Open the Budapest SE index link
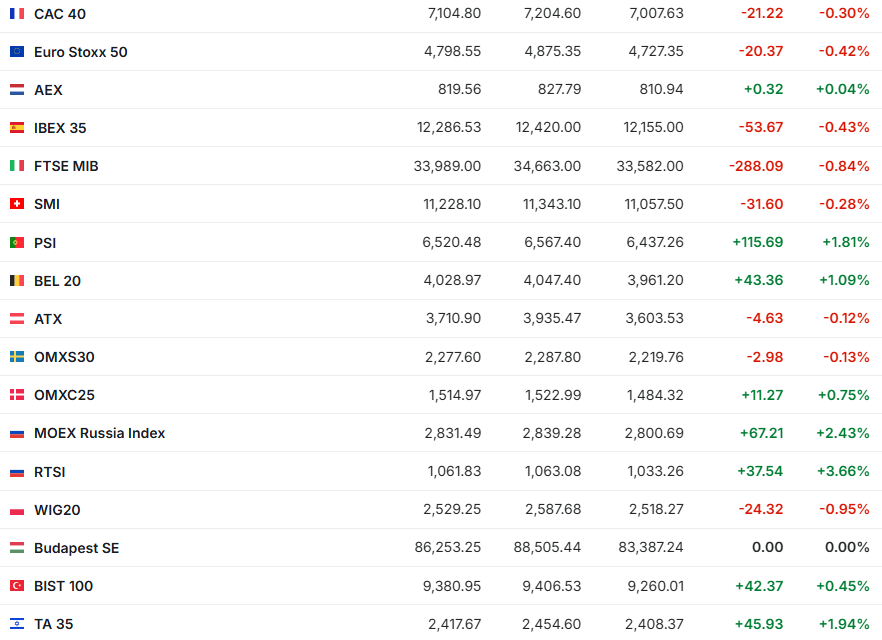The width and height of the screenshot is (882, 640). click(76, 548)
